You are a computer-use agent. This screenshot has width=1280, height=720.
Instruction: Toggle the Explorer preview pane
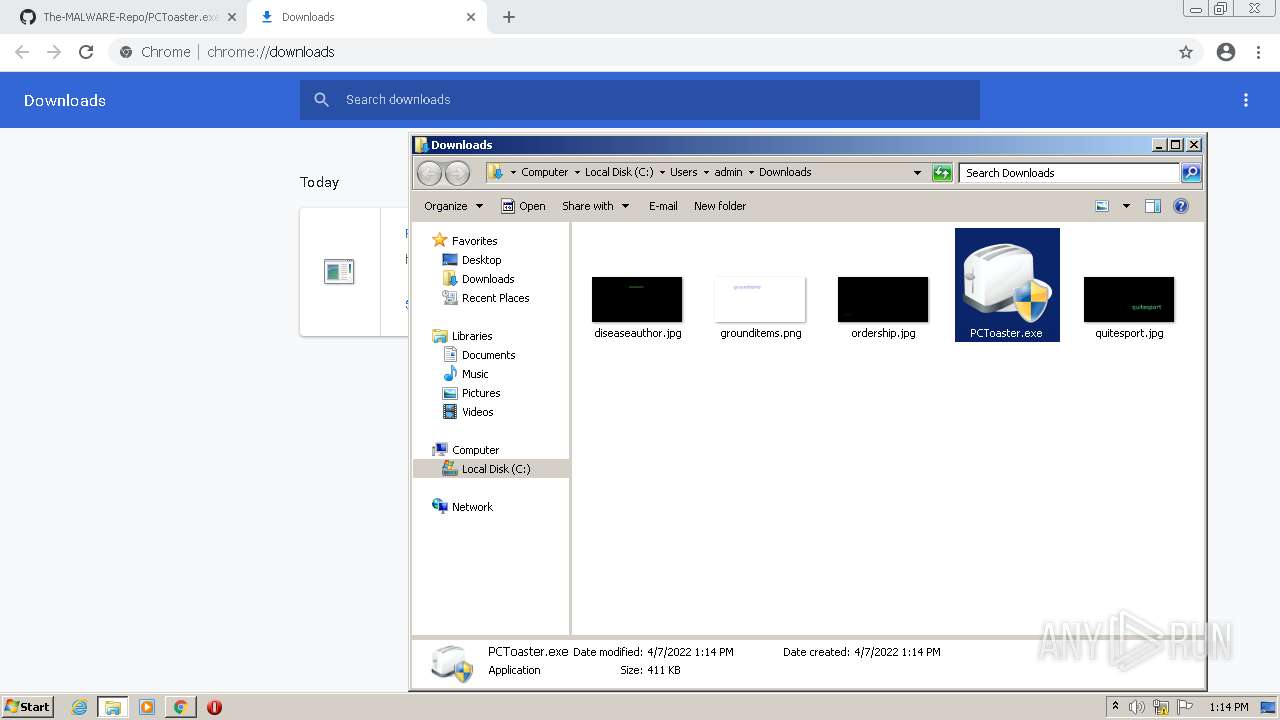point(1153,206)
